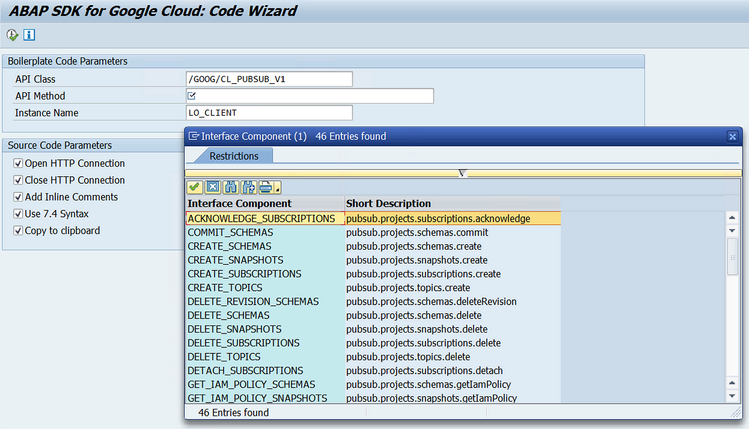Image resolution: width=749 pixels, height=429 pixels.
Task: Click the popup resize grip corner
Action: tap(736, 413)
